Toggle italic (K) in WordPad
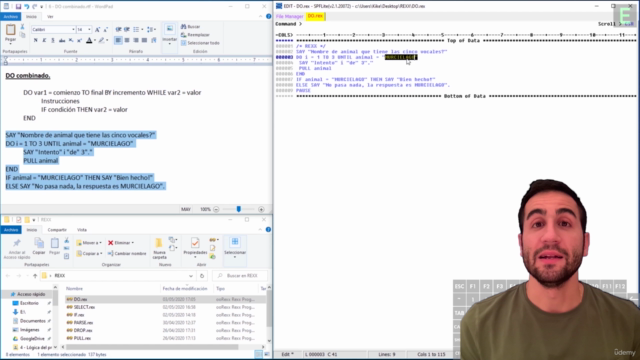This screenshot has width=640, height=360. 44,40
